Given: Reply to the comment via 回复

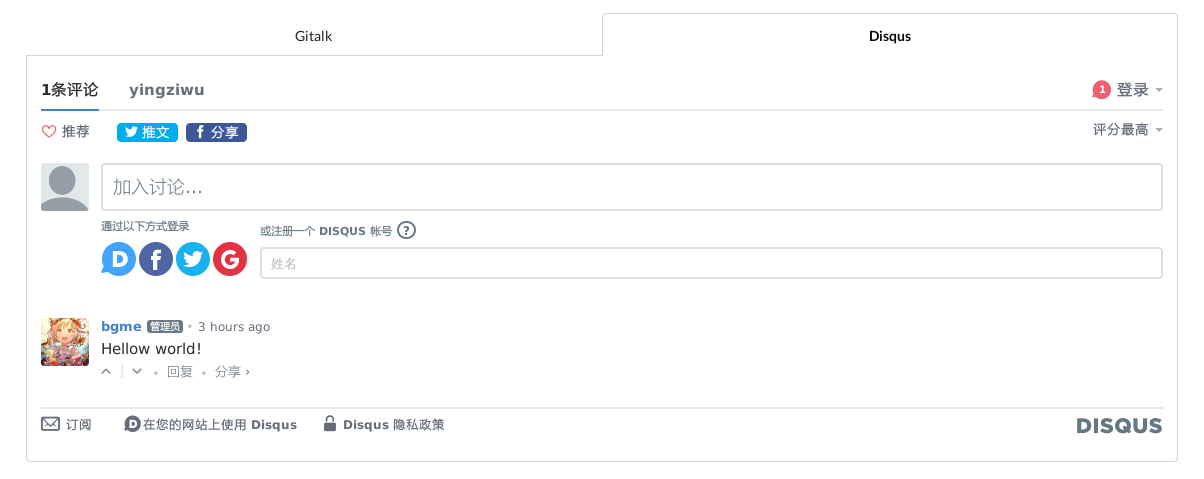Looking at the screenshot, I should click(x=180, y=372).
